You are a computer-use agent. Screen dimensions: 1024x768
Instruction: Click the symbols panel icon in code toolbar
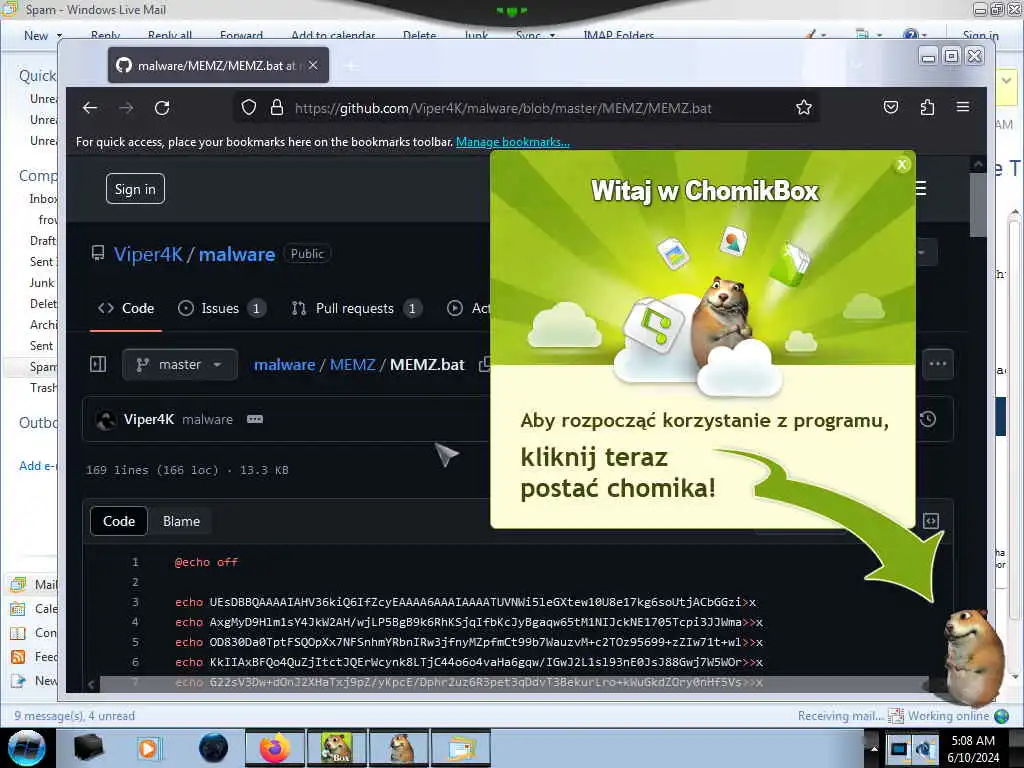pyautogui.click(x=931, y=520)
